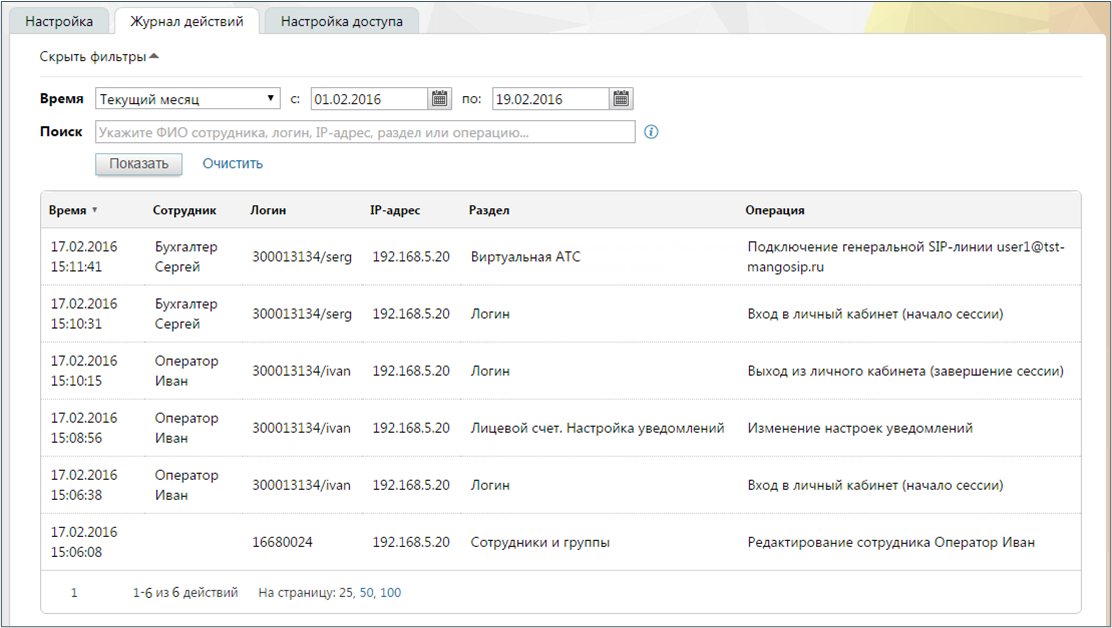Open the start date calendar picker
This screenshot has height=628, width=1112.
[x=440, y=99]
